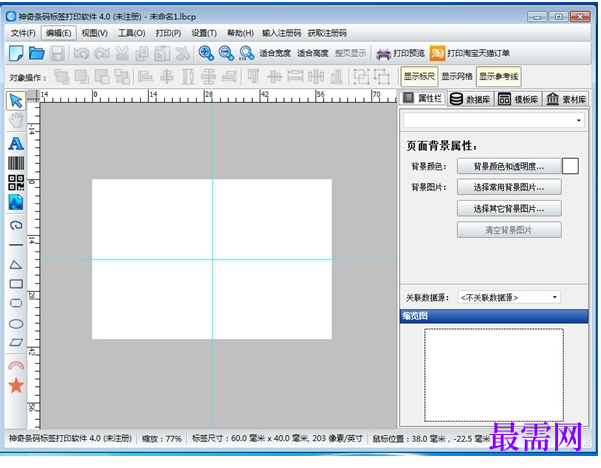Switch to the 属性栏 tab
This screenshot has height=468, width=601.
[x=423, y=99]
